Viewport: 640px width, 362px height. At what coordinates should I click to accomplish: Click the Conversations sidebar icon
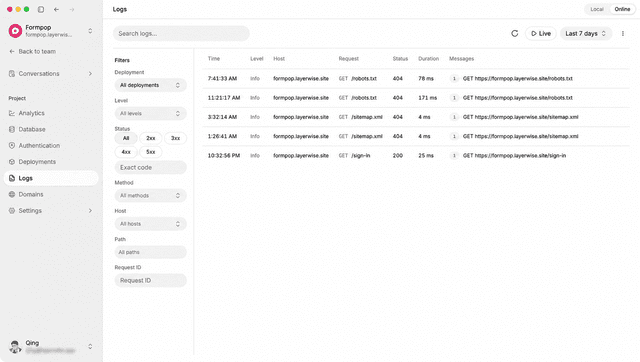[x=12, y=73]
